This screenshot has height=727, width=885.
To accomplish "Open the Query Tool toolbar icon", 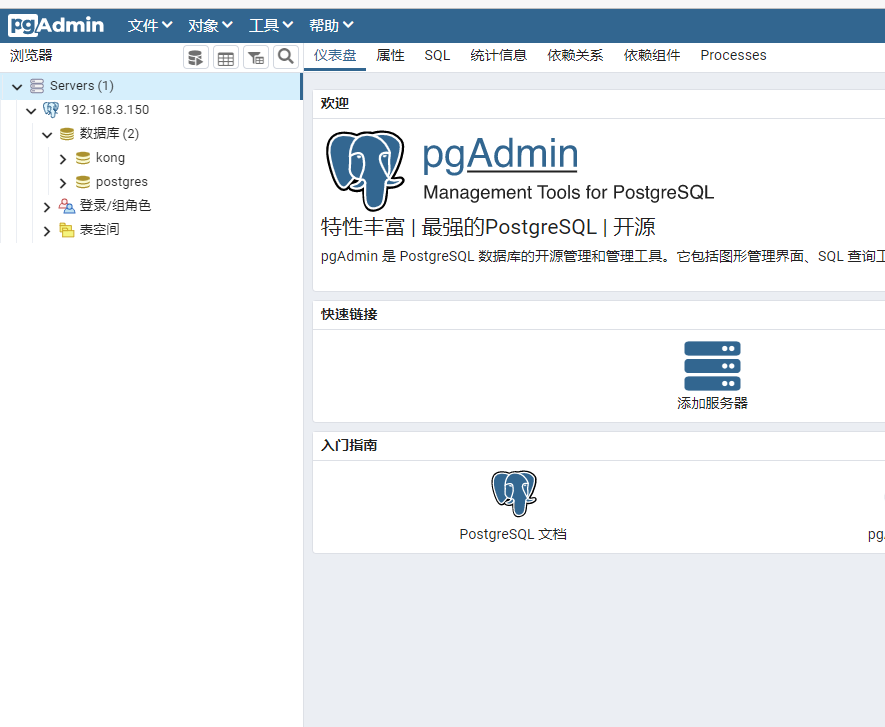I will click(196, 58).
